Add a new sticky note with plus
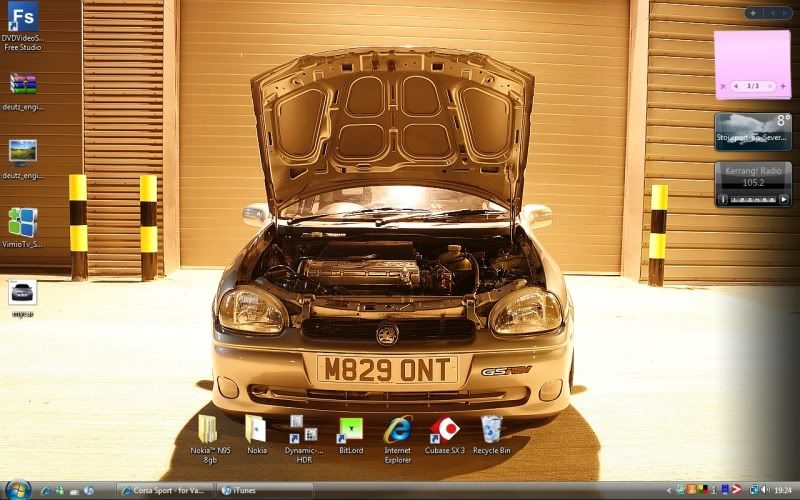800x500 pixels. [x=783, y=87]
